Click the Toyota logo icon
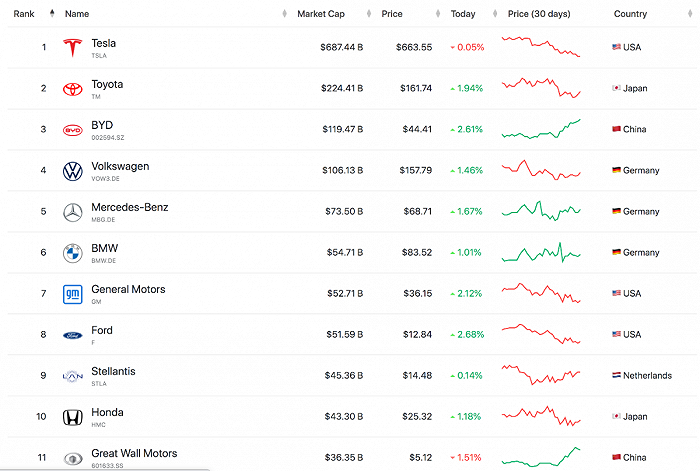Viewport: 700px width, 471px height. (x=71, y=89)
